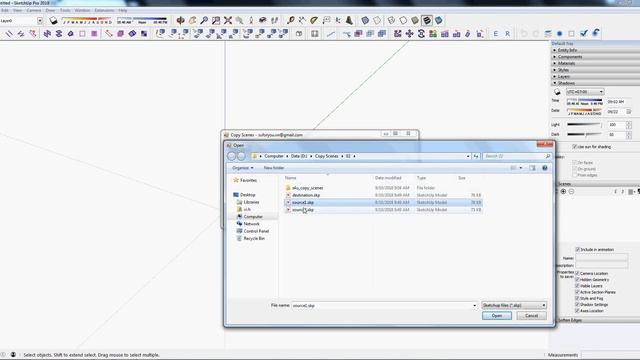Image resolution: width=640 pixels, height=360 pixels.
Task: Select the Text label tool
Action: [326, 20]
